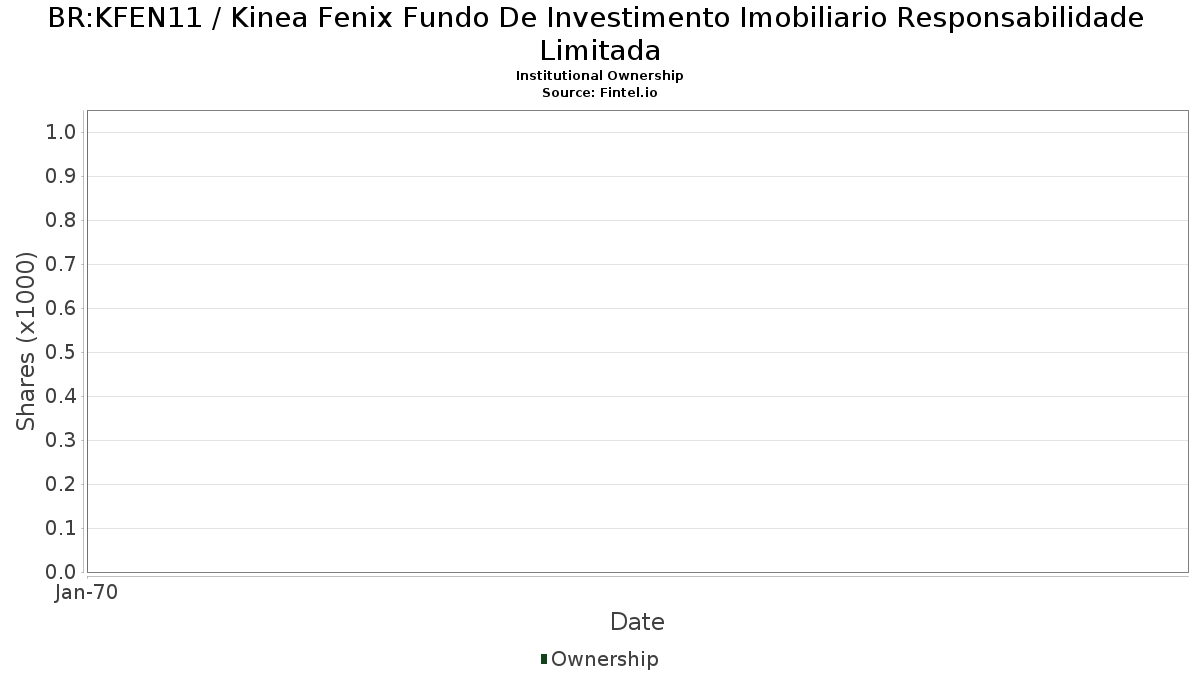This screenshot has height=675, width=1200.
Task: Click the 0.2 y-axis tick label
Action: click(61, 484)
